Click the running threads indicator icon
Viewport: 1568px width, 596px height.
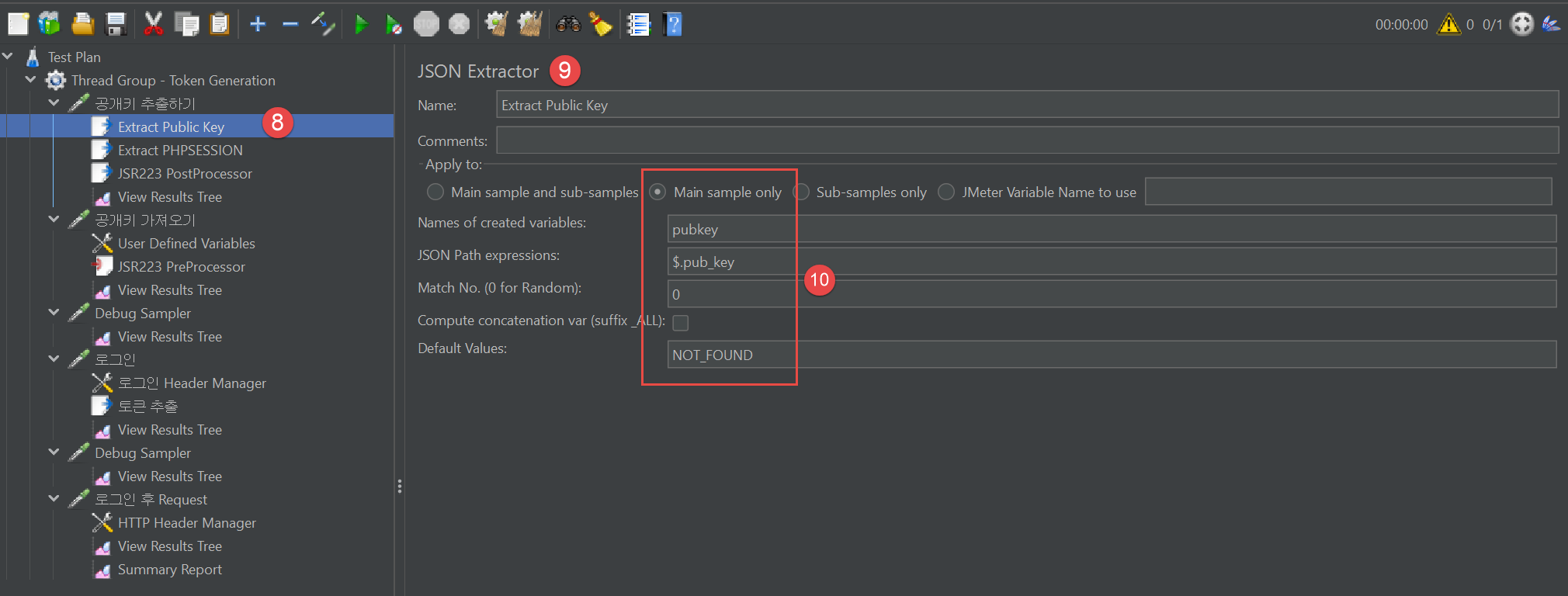coord(1522,24)
